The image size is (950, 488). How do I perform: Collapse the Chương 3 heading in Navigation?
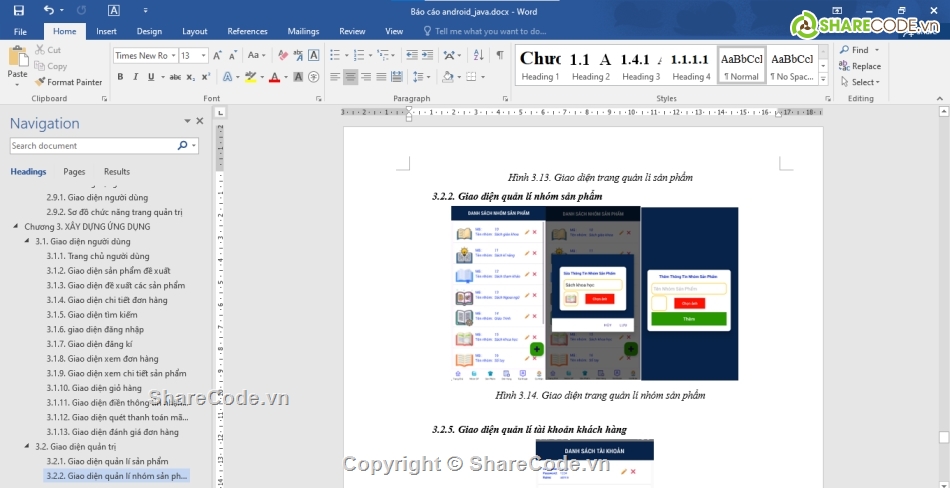pyautogui.click(x=16, y=227)
